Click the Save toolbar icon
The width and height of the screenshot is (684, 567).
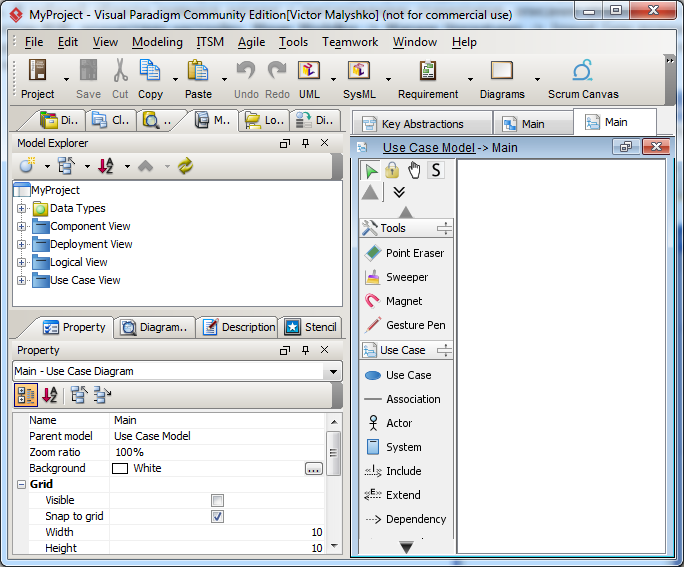pyautogui.click(x=88, y=79)
